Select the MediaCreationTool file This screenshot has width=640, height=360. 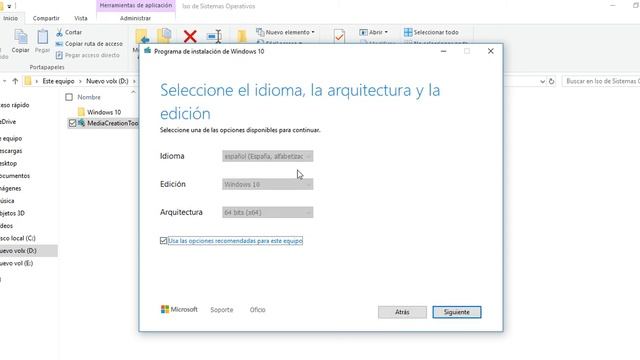click(x=108, y=123)
